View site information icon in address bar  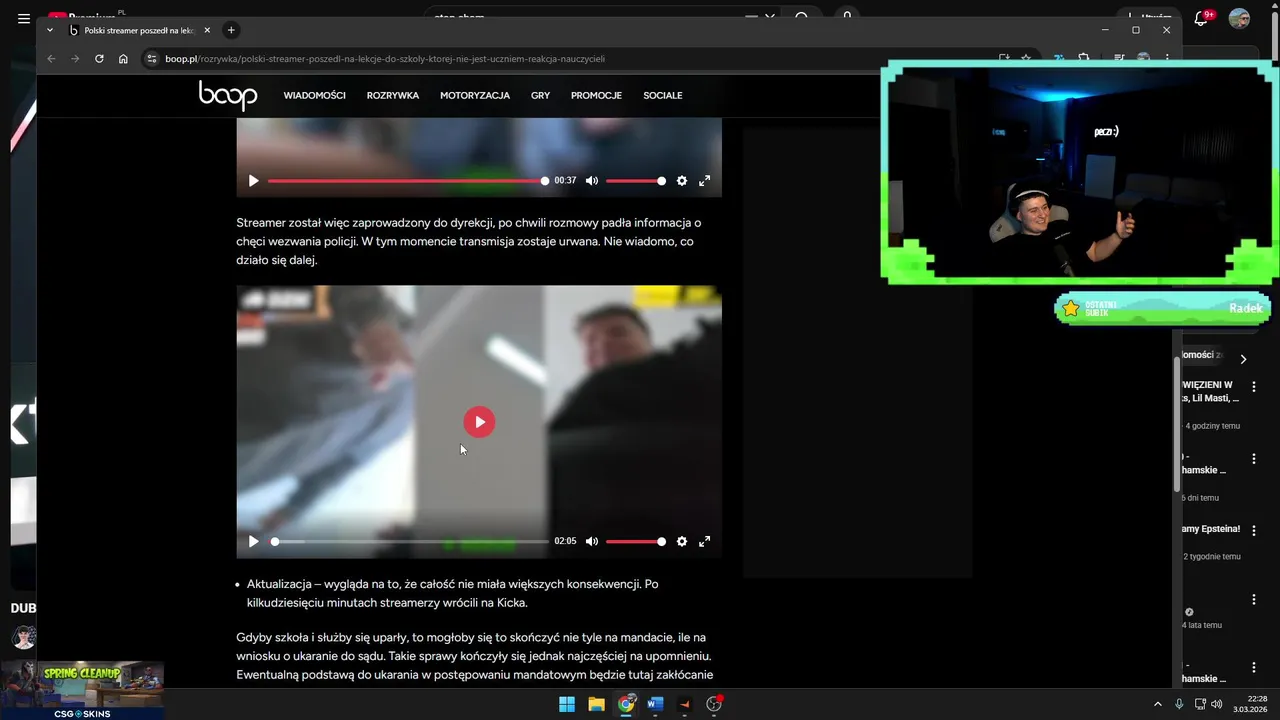pyautogui.click(x=152, y=59)
